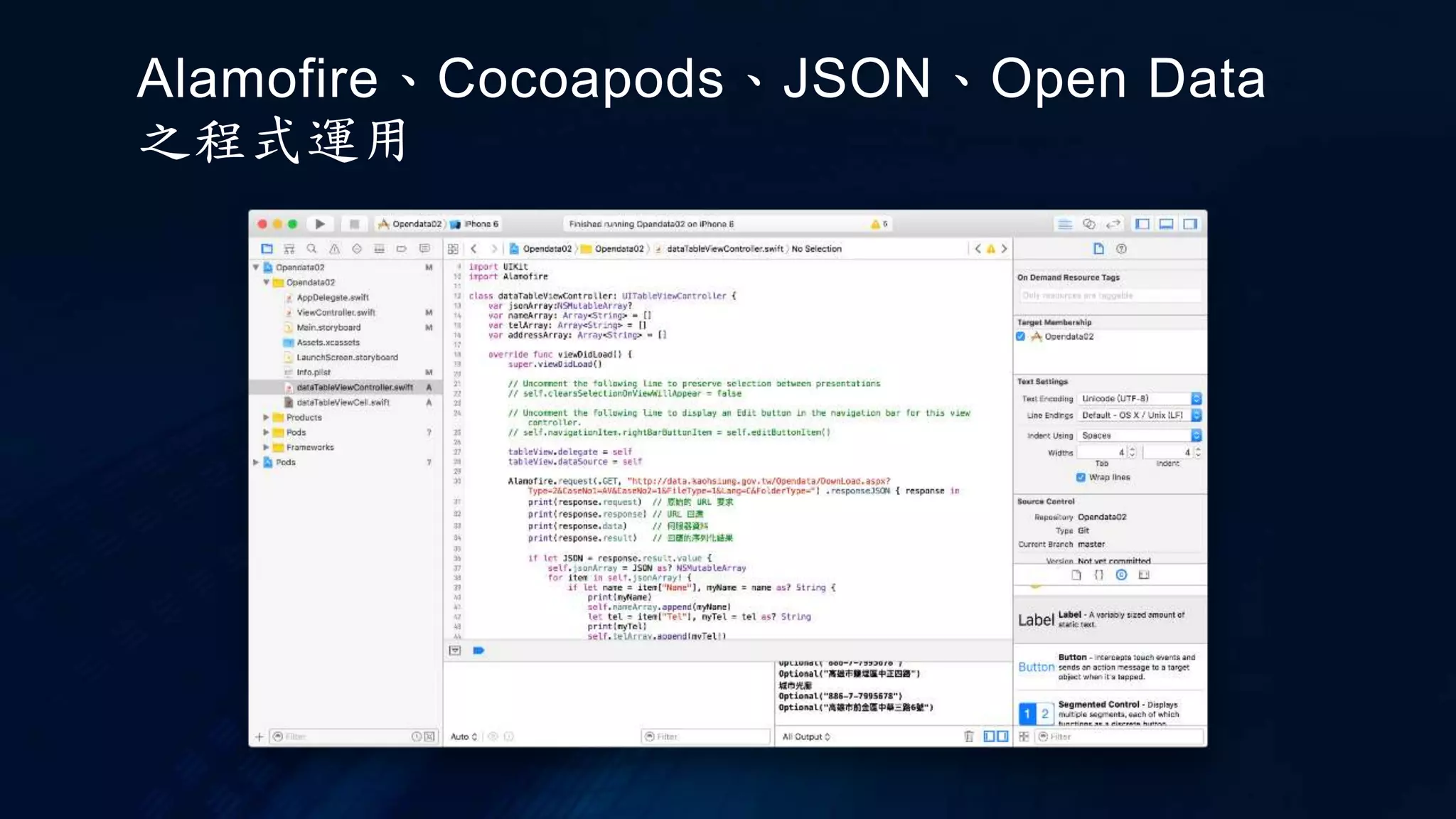Click No Selection in jump bar

click(816, 249)
